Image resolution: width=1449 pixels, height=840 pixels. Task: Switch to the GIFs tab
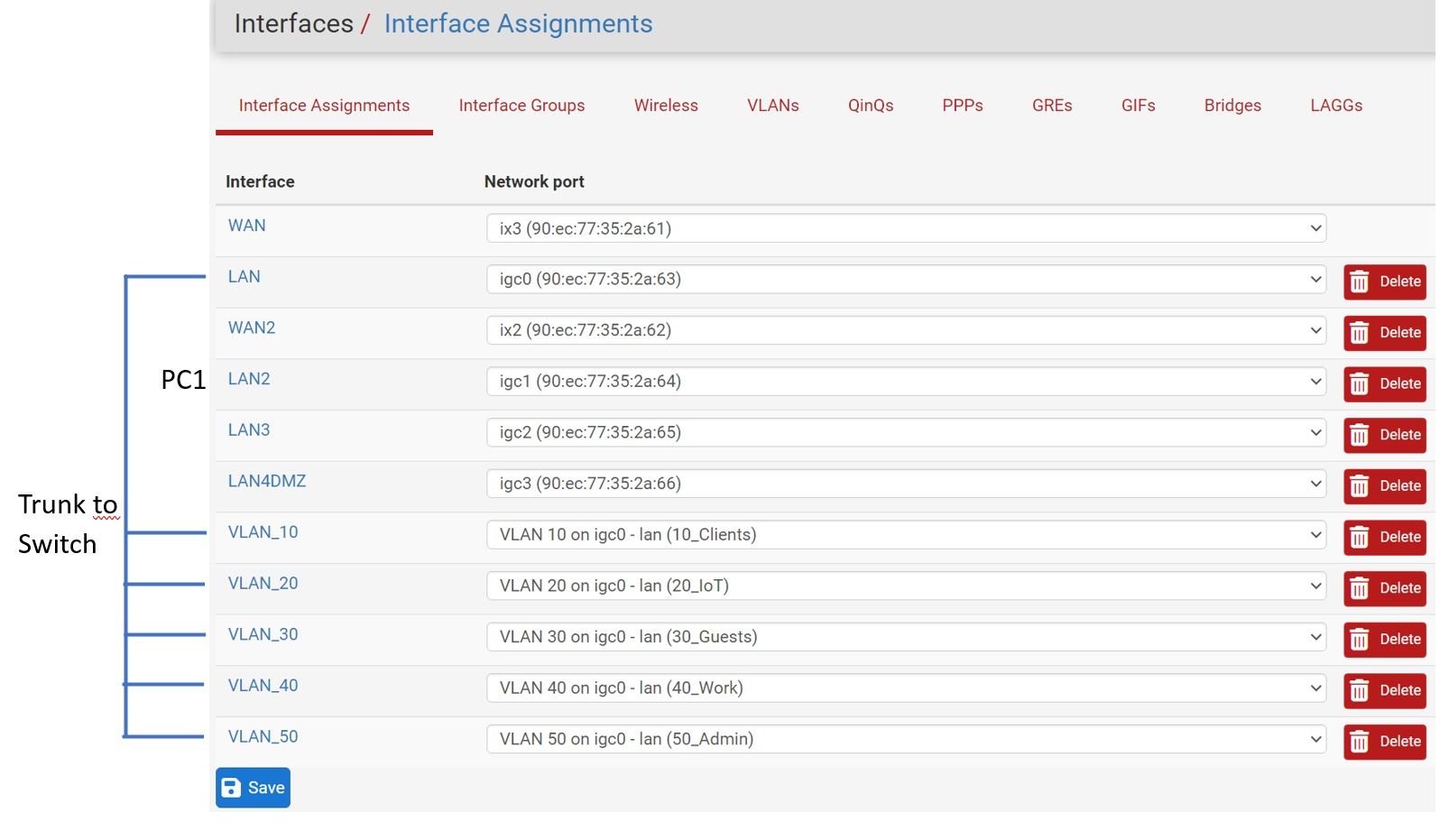tap(1139, 106)
